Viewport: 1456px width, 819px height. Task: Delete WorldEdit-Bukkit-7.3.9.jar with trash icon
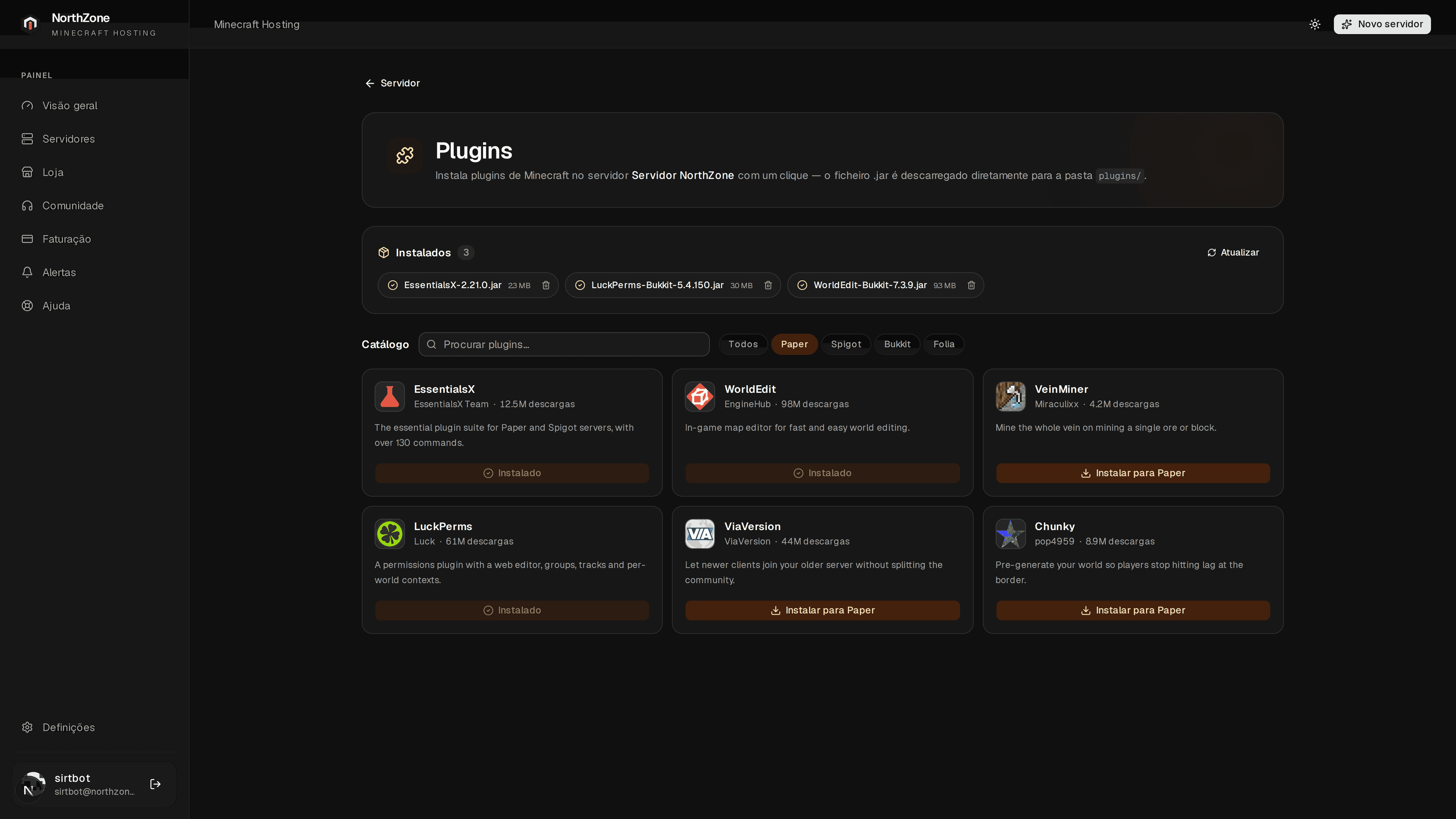[x=971, y=286]
